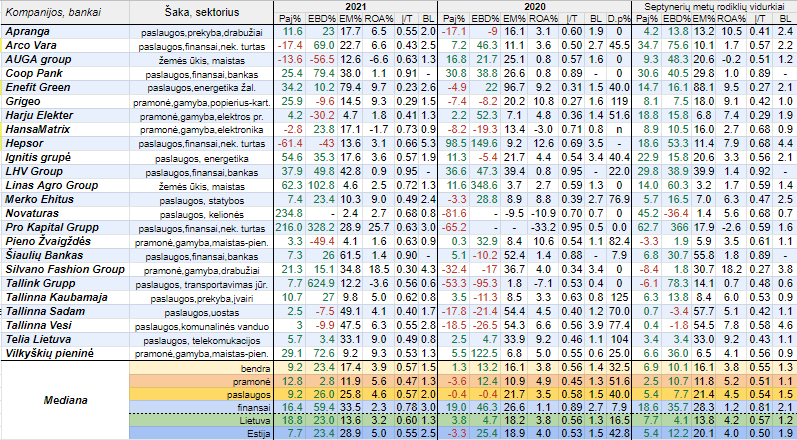Click sector 'pramonė,gamyba,elektros pr.' cell
This screenshot has height=440, width=797.
coord(202,116)
